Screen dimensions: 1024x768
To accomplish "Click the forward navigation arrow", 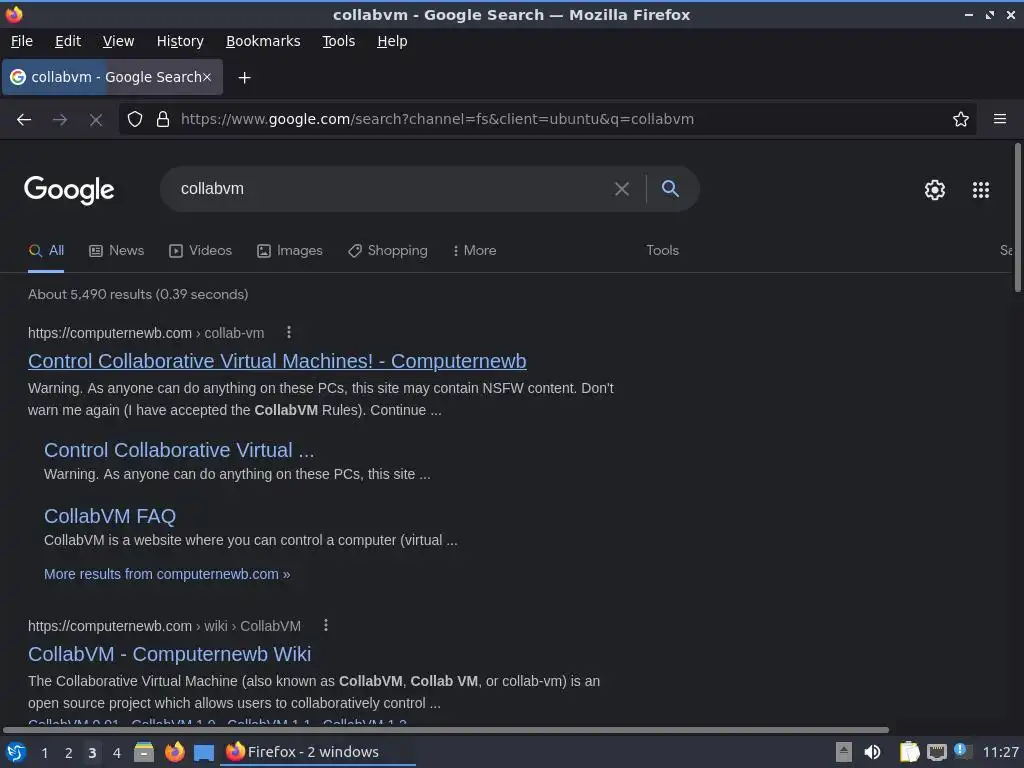I will 60,120.
